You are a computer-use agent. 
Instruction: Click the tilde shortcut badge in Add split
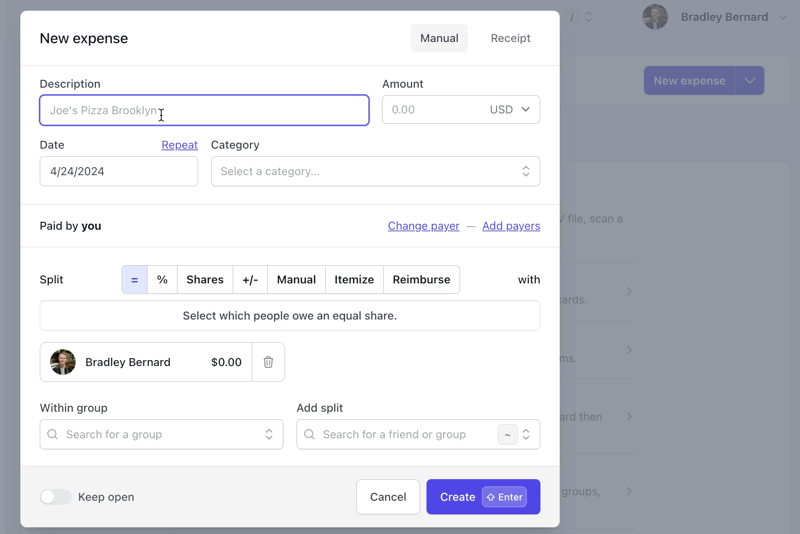pos(508,435)
